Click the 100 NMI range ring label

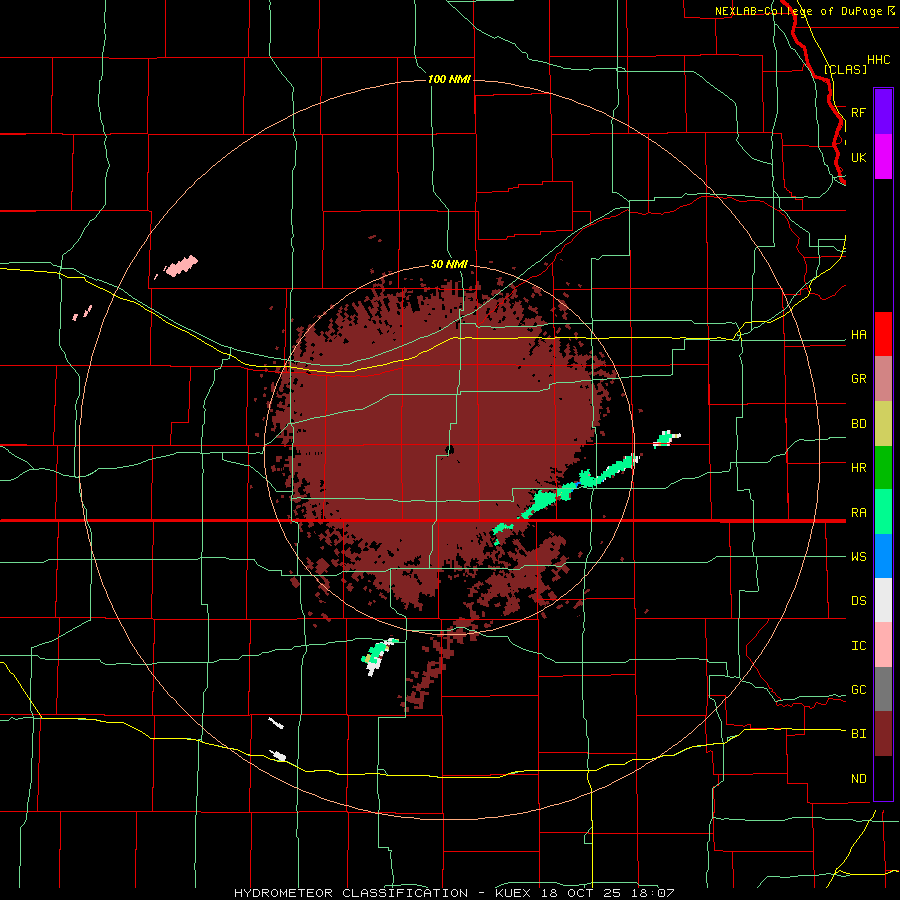point(449,79)
